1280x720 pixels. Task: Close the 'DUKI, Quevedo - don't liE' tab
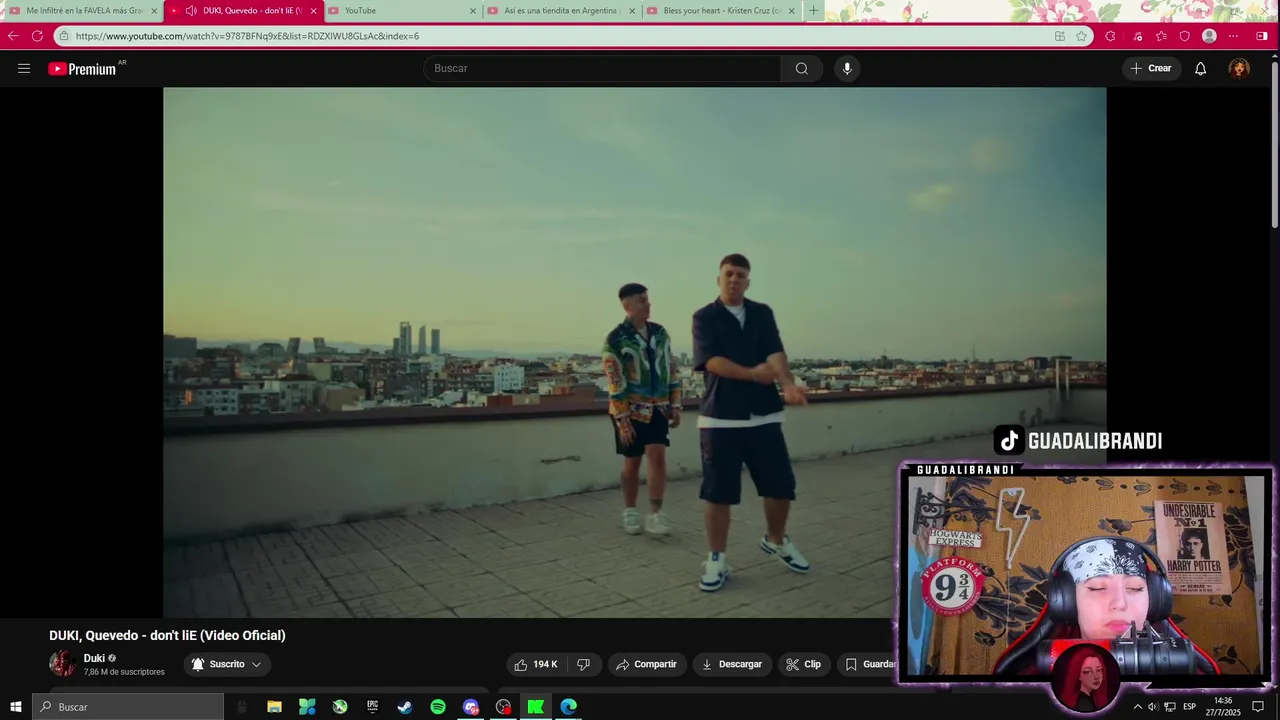coord(313,11)
